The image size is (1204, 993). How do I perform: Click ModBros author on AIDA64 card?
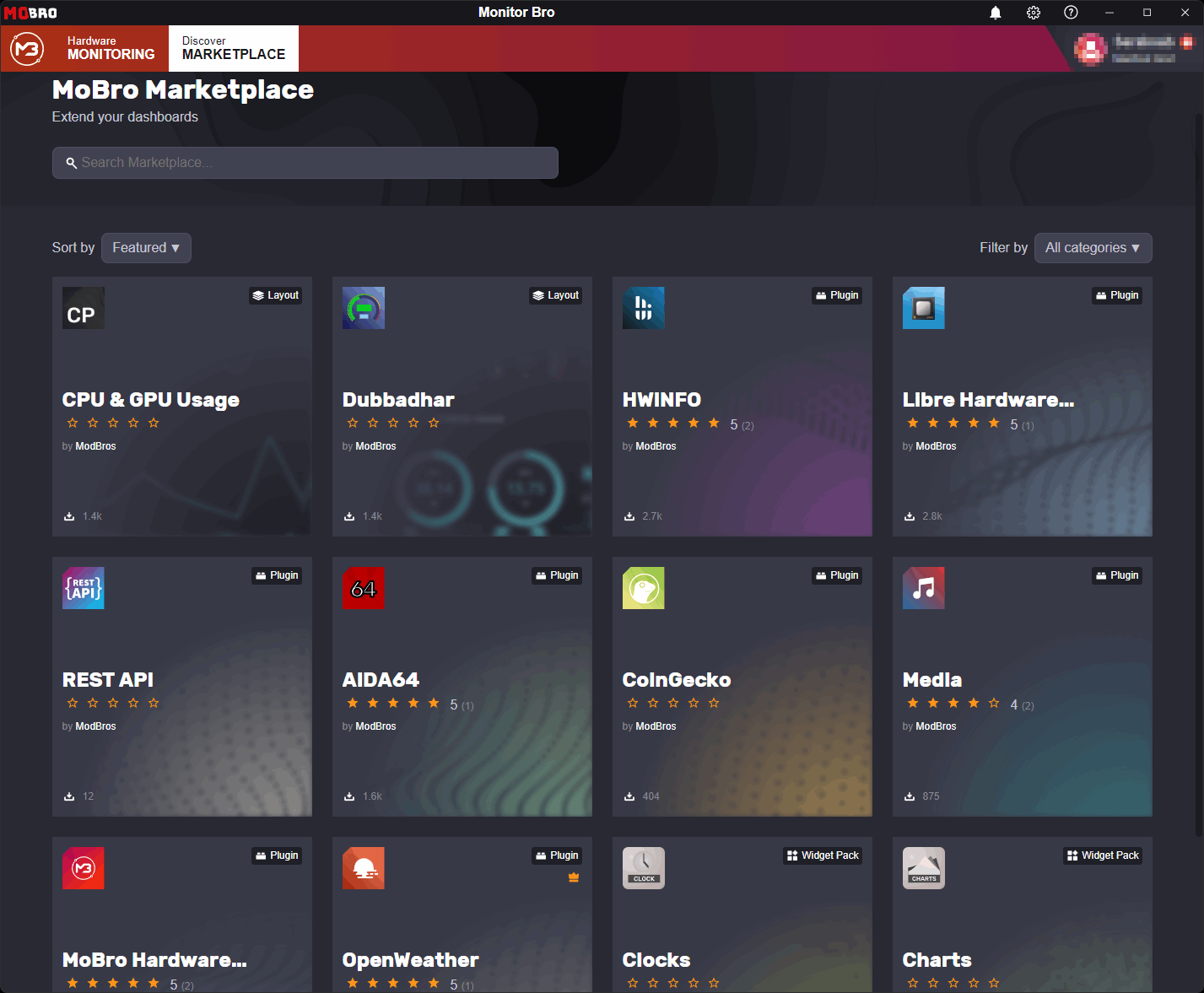pyautogui.click(x=375, y=726)
